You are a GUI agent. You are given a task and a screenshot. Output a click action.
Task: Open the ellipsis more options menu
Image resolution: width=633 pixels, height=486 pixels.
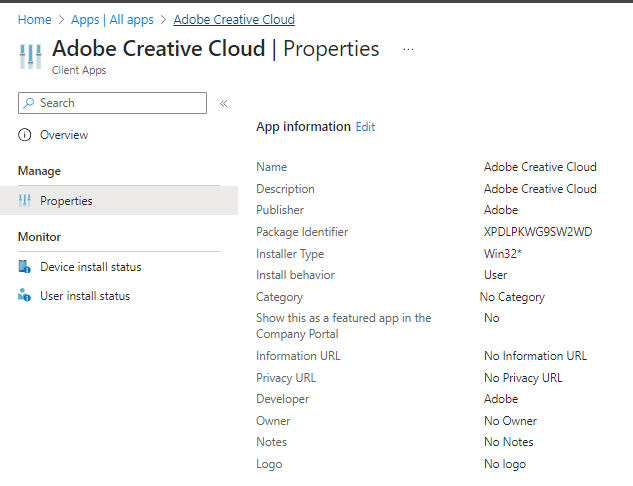point(408,49)
